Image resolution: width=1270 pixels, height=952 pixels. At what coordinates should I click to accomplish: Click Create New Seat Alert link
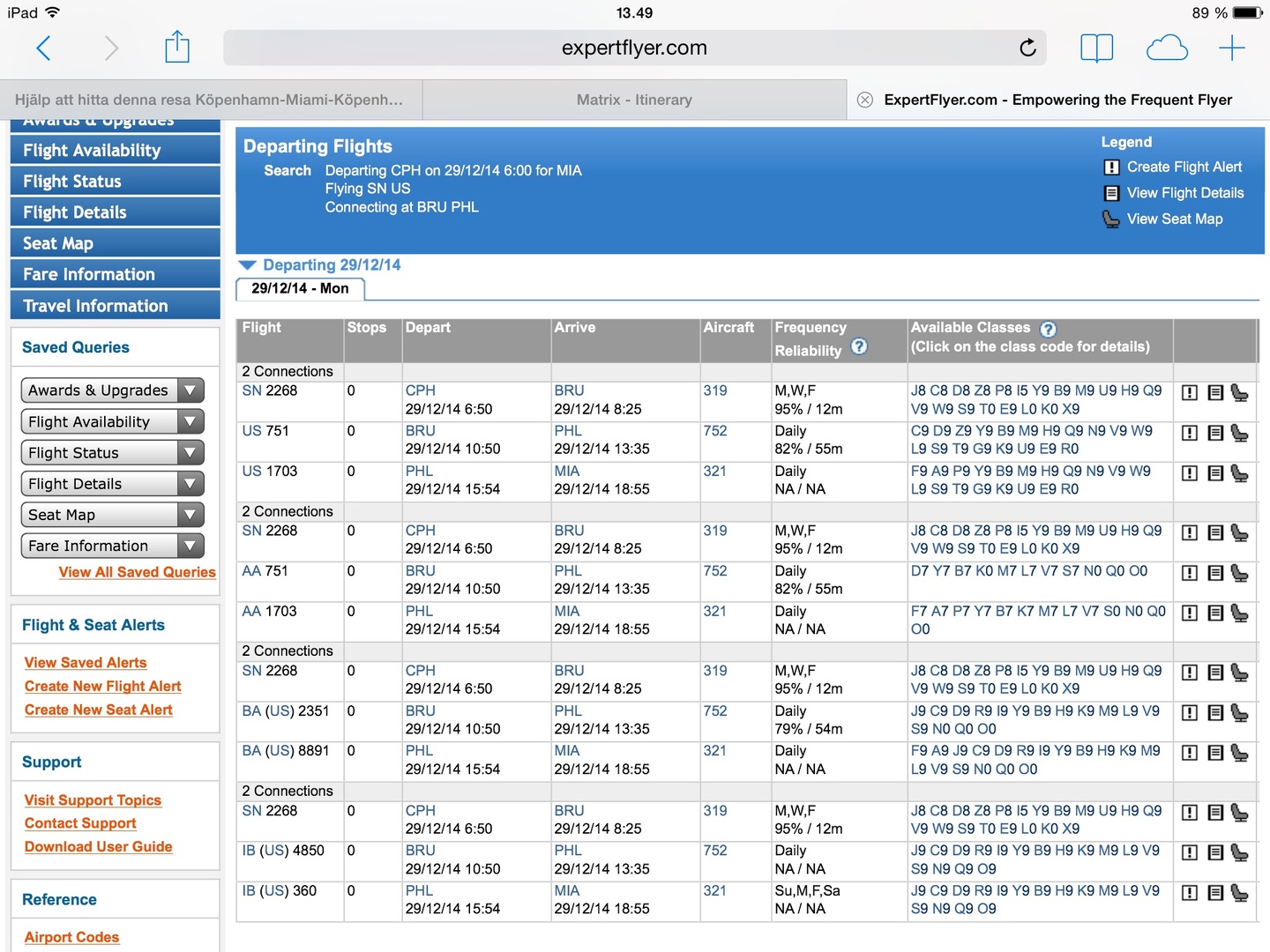pos(98,710)
